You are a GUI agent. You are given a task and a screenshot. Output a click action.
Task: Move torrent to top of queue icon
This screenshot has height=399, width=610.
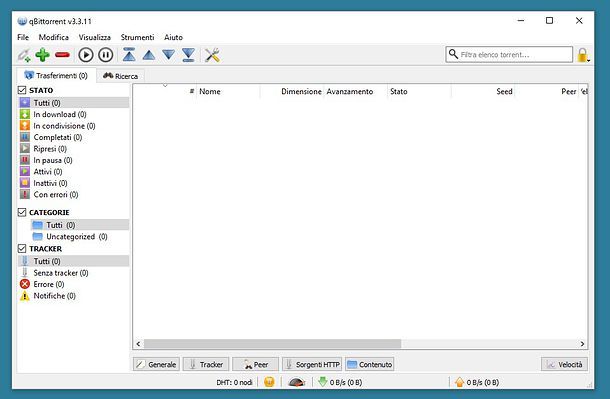pos(129,55)
